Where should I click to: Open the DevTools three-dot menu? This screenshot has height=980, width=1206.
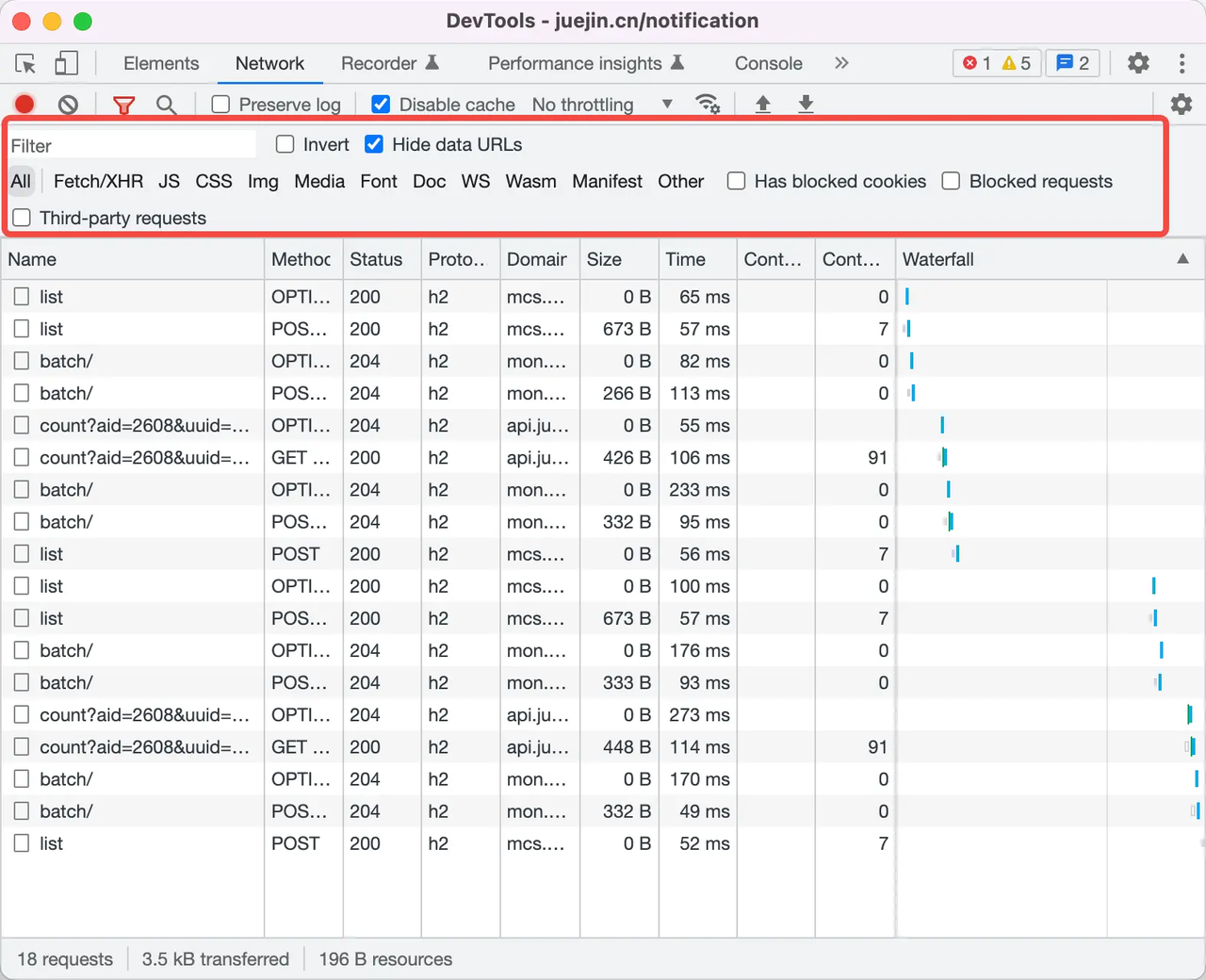(1182, 63)
